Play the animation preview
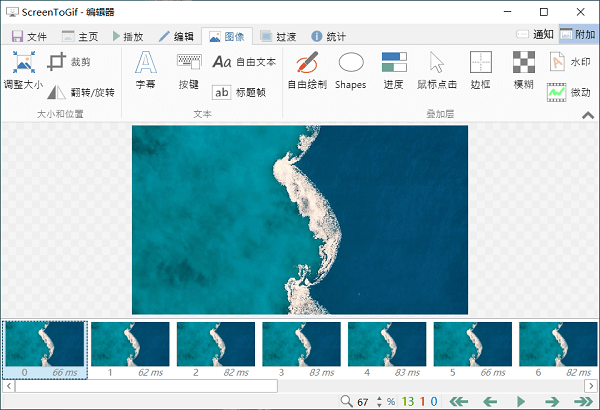Viewport: 600px width, 410px height. pos(520,401)
